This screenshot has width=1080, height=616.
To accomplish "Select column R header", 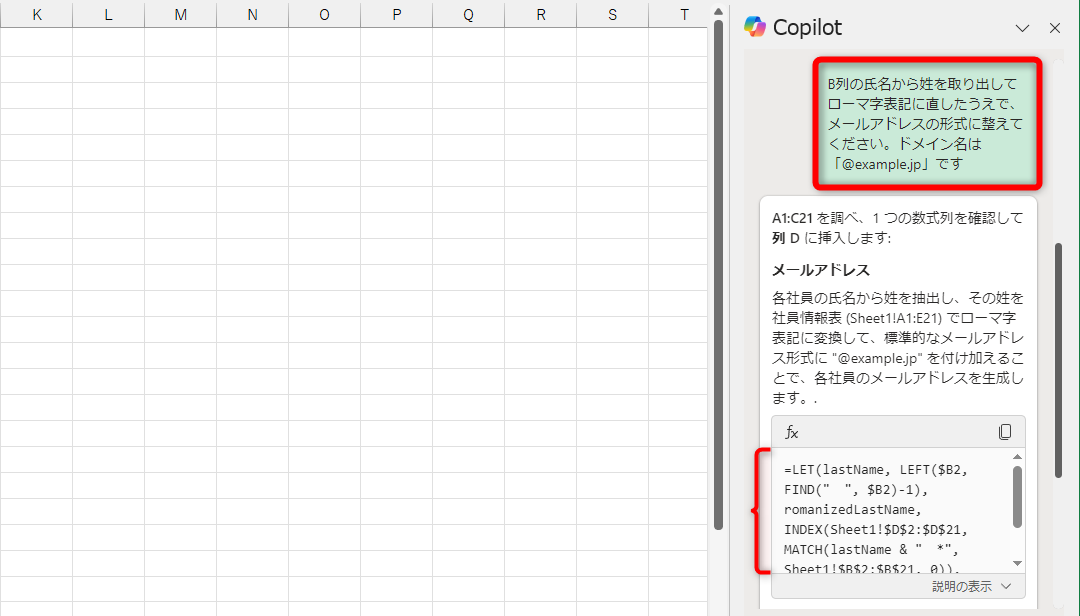I will 541,14.
